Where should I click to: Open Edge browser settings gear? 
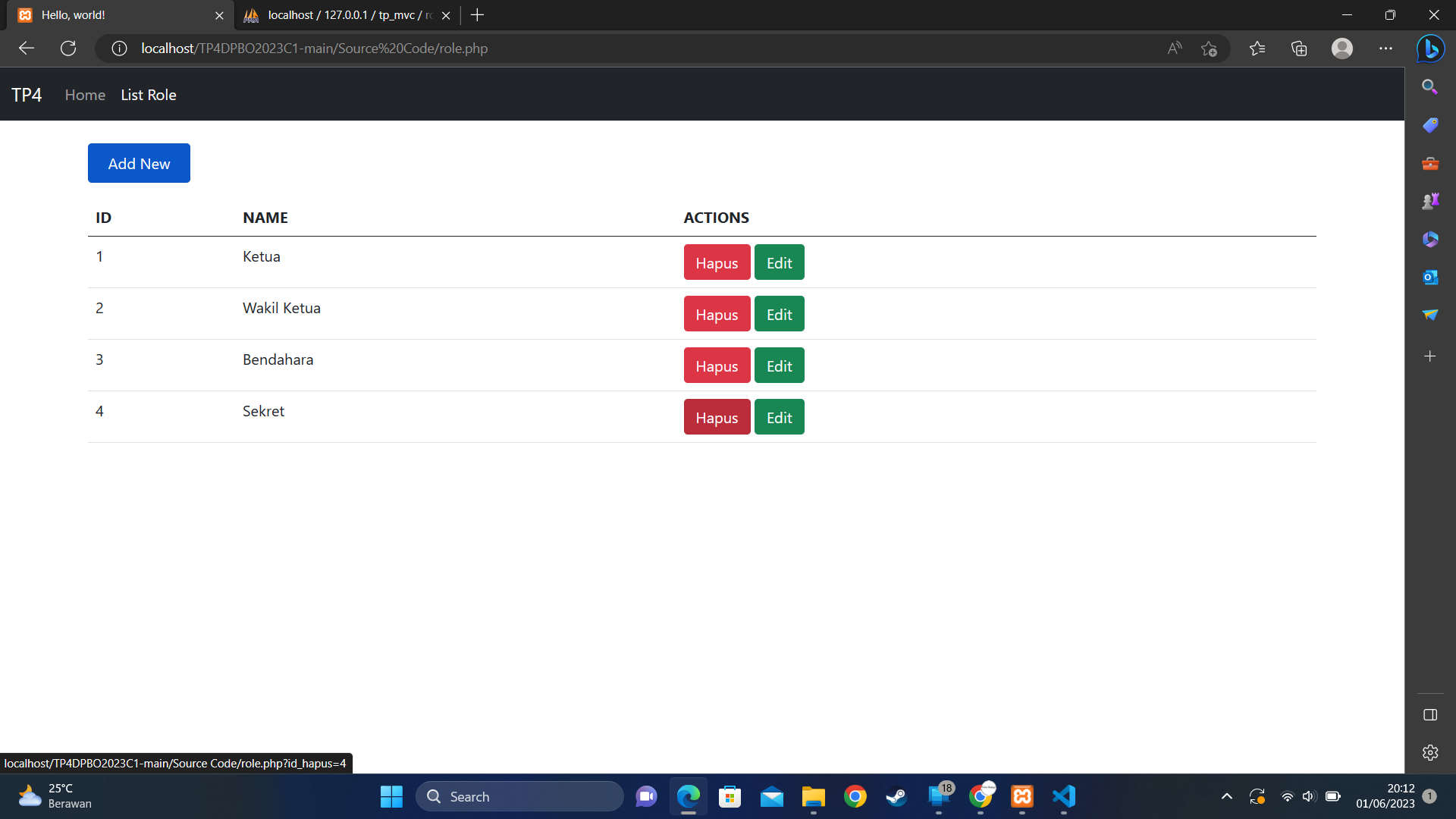pos(1430,752)
